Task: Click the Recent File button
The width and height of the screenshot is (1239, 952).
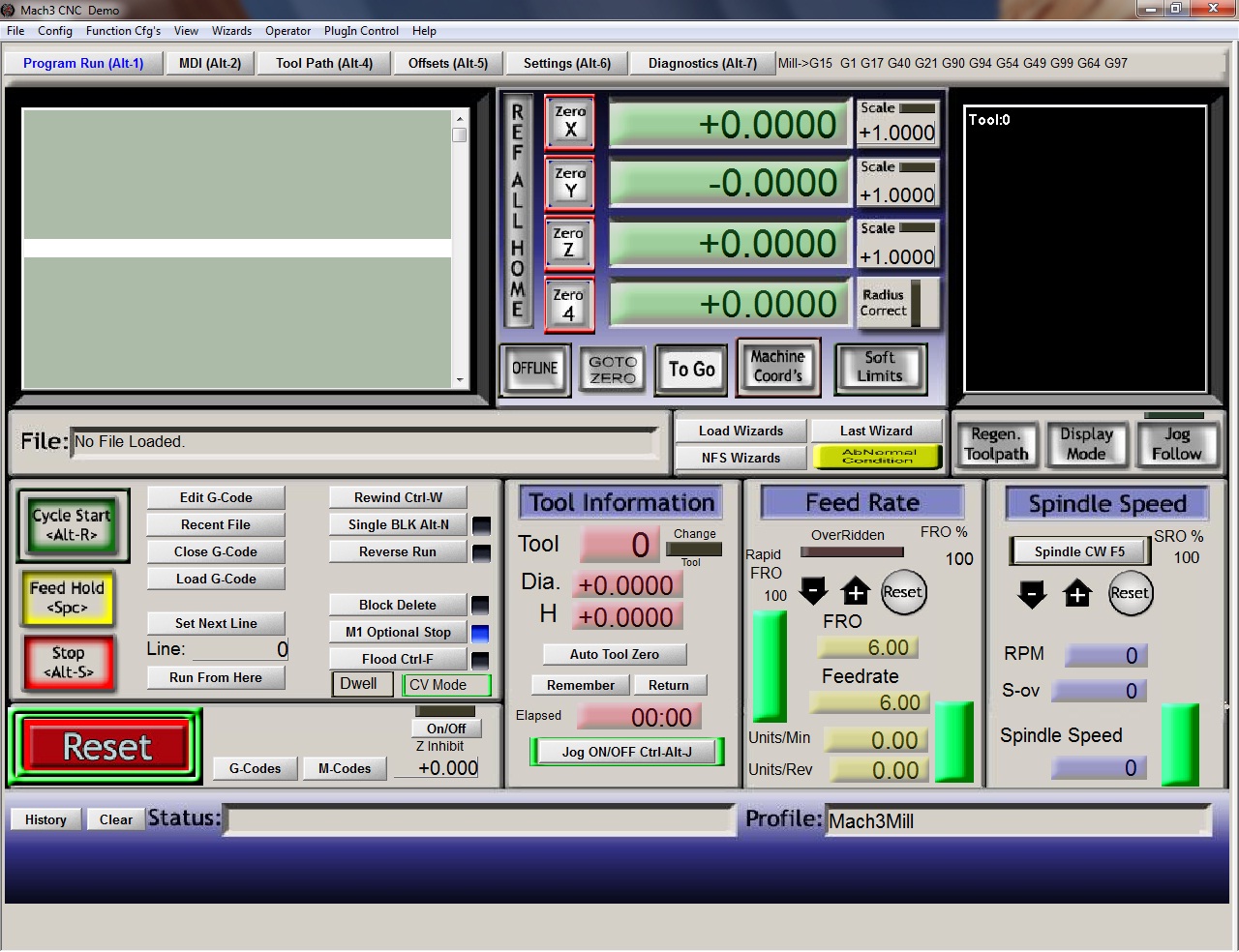Action: 216,524
